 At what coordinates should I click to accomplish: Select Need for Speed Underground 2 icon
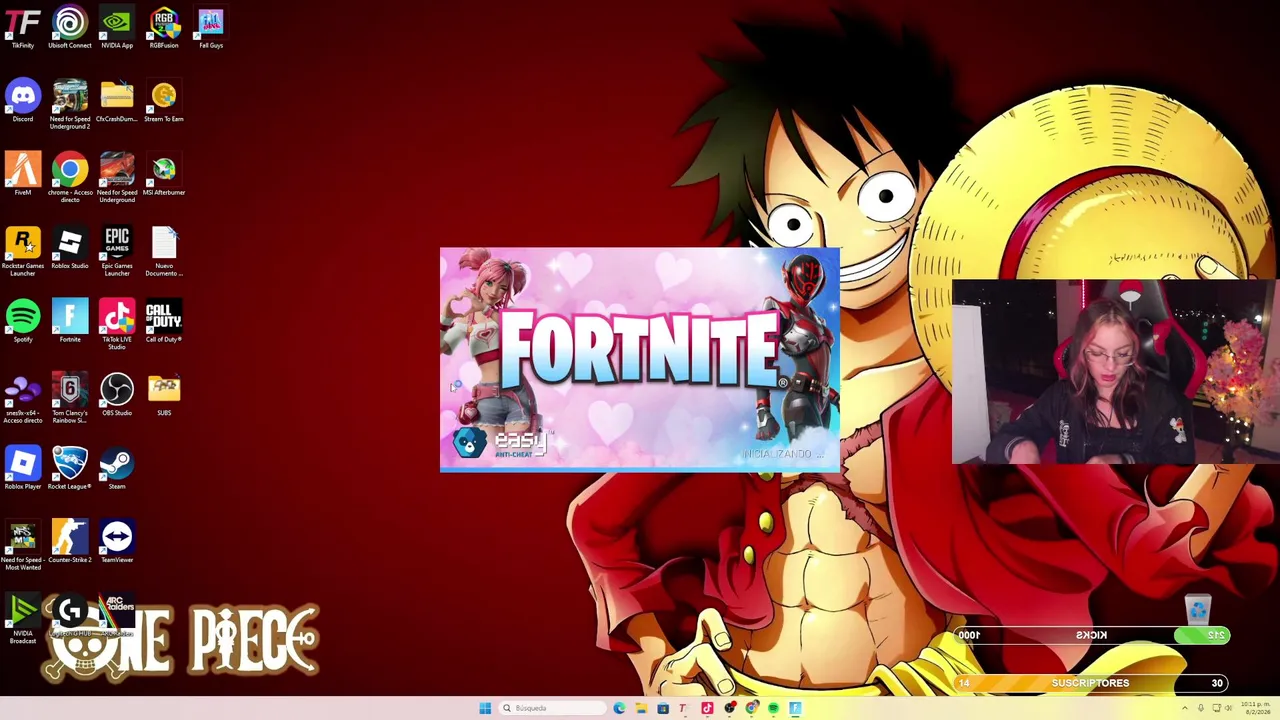tap(70, 105)
